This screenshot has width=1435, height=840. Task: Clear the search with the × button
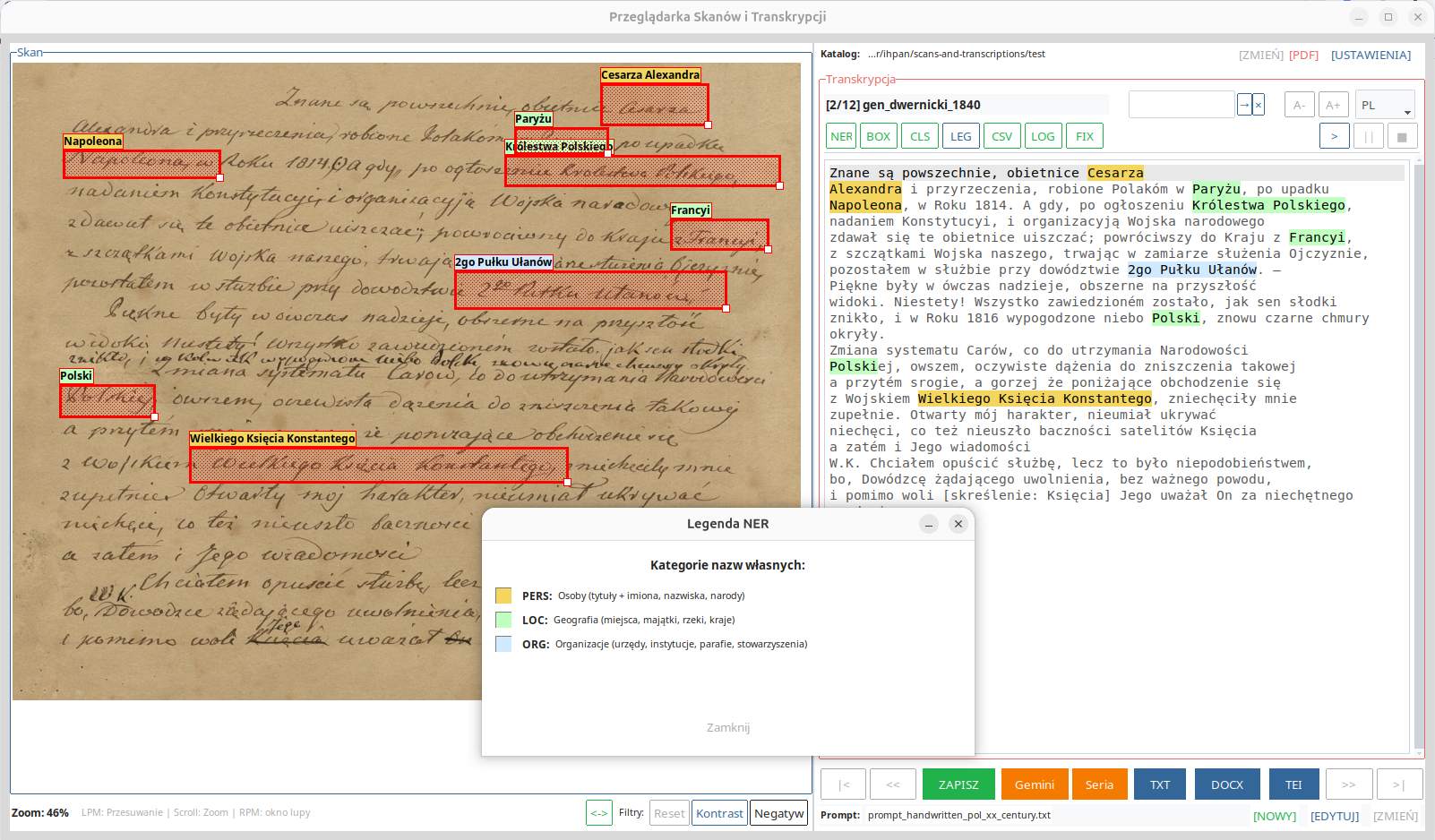[1259, 105]
